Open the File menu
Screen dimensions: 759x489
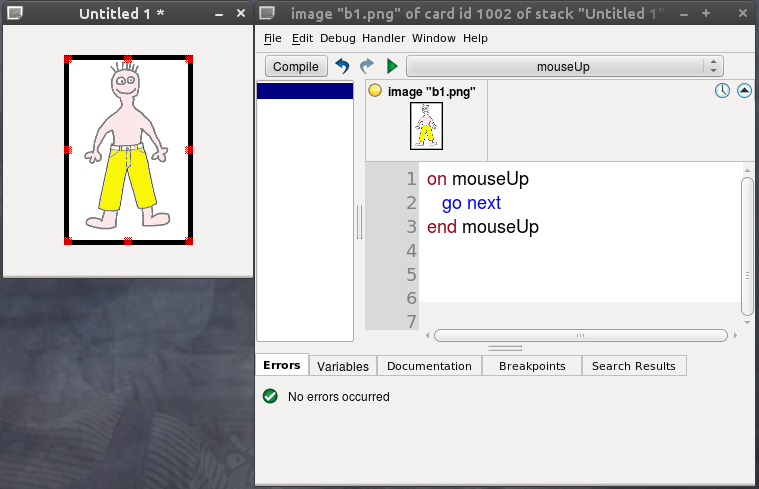273,38
